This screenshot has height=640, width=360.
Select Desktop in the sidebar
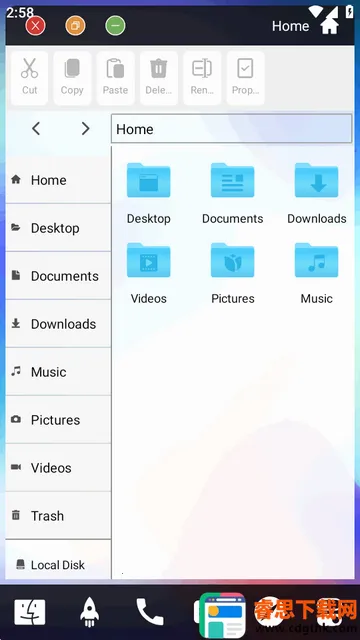58,228
